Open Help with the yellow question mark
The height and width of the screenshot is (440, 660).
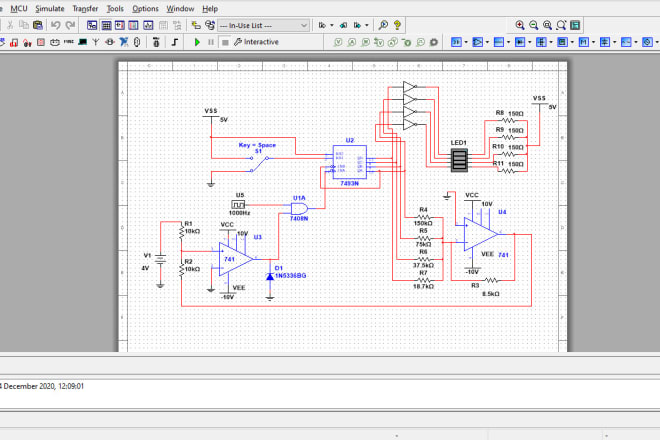click(397, 25)
